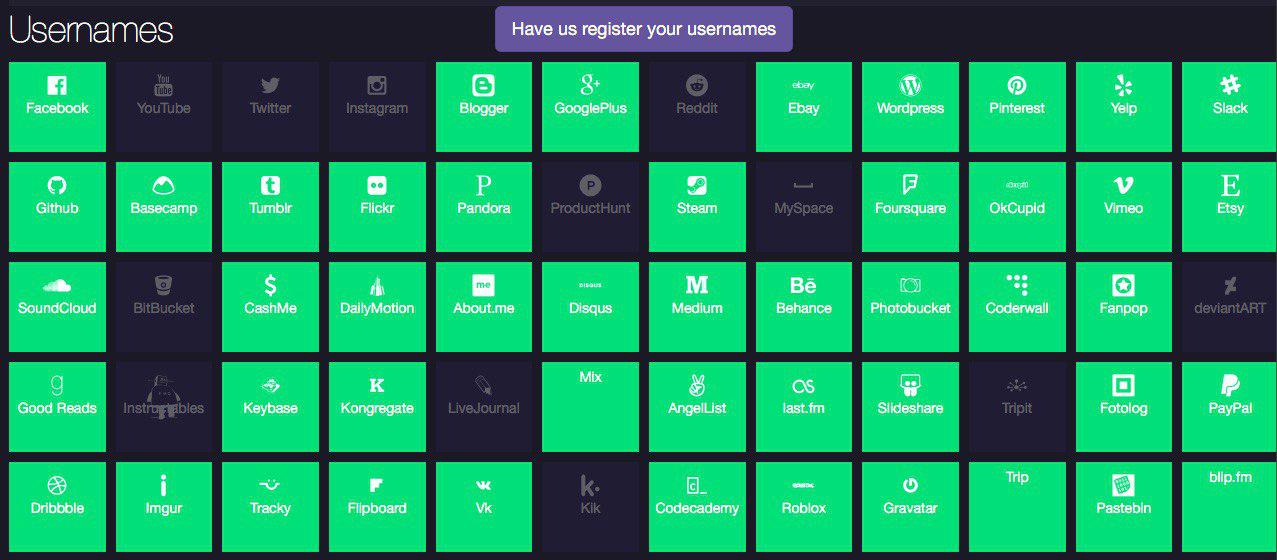The width and height of the screenshot is (1277, 560).
Task: Select the GooglePlus tile
Action: point(590,107)
